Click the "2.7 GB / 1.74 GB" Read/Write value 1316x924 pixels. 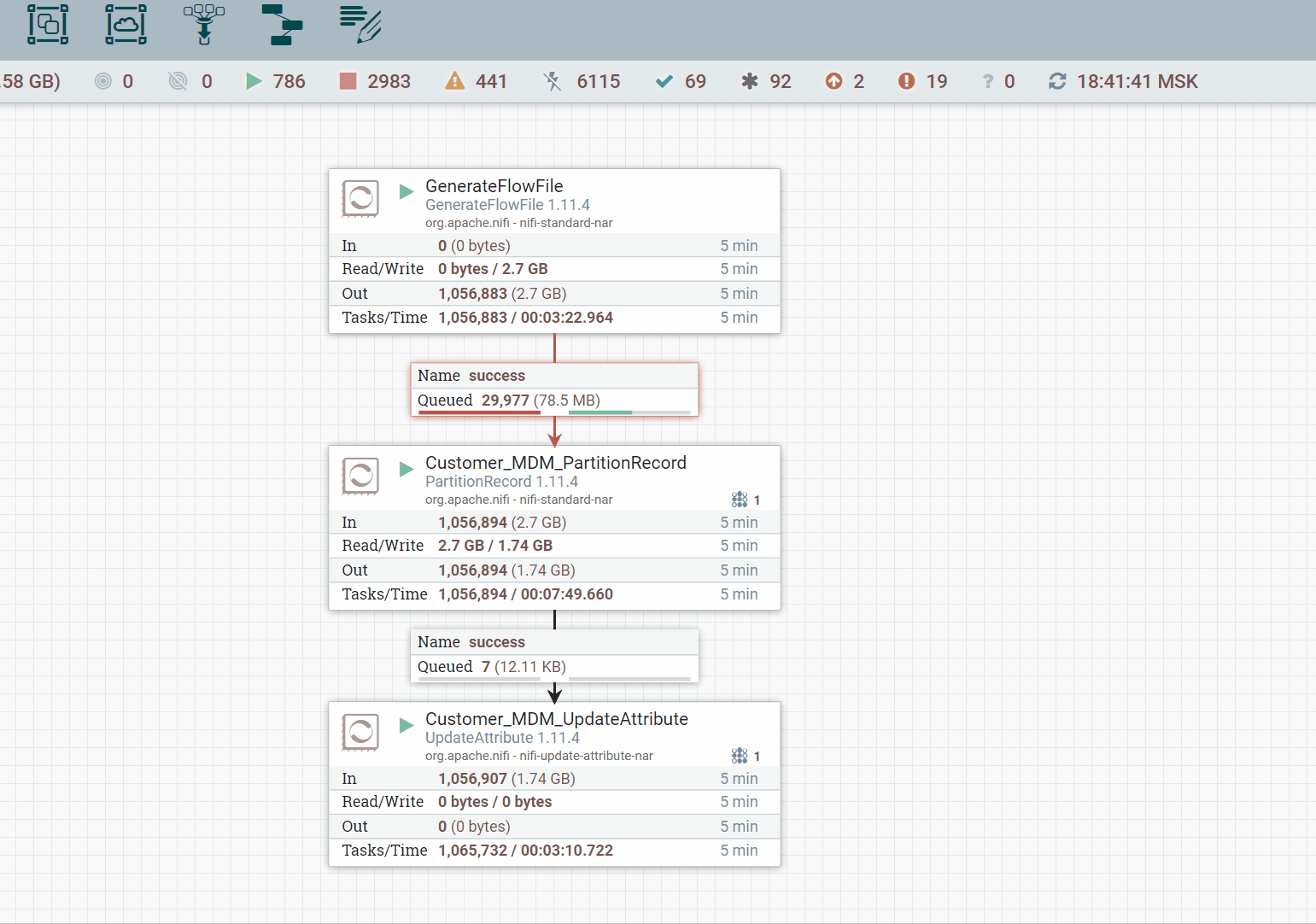tap(495, 546)
